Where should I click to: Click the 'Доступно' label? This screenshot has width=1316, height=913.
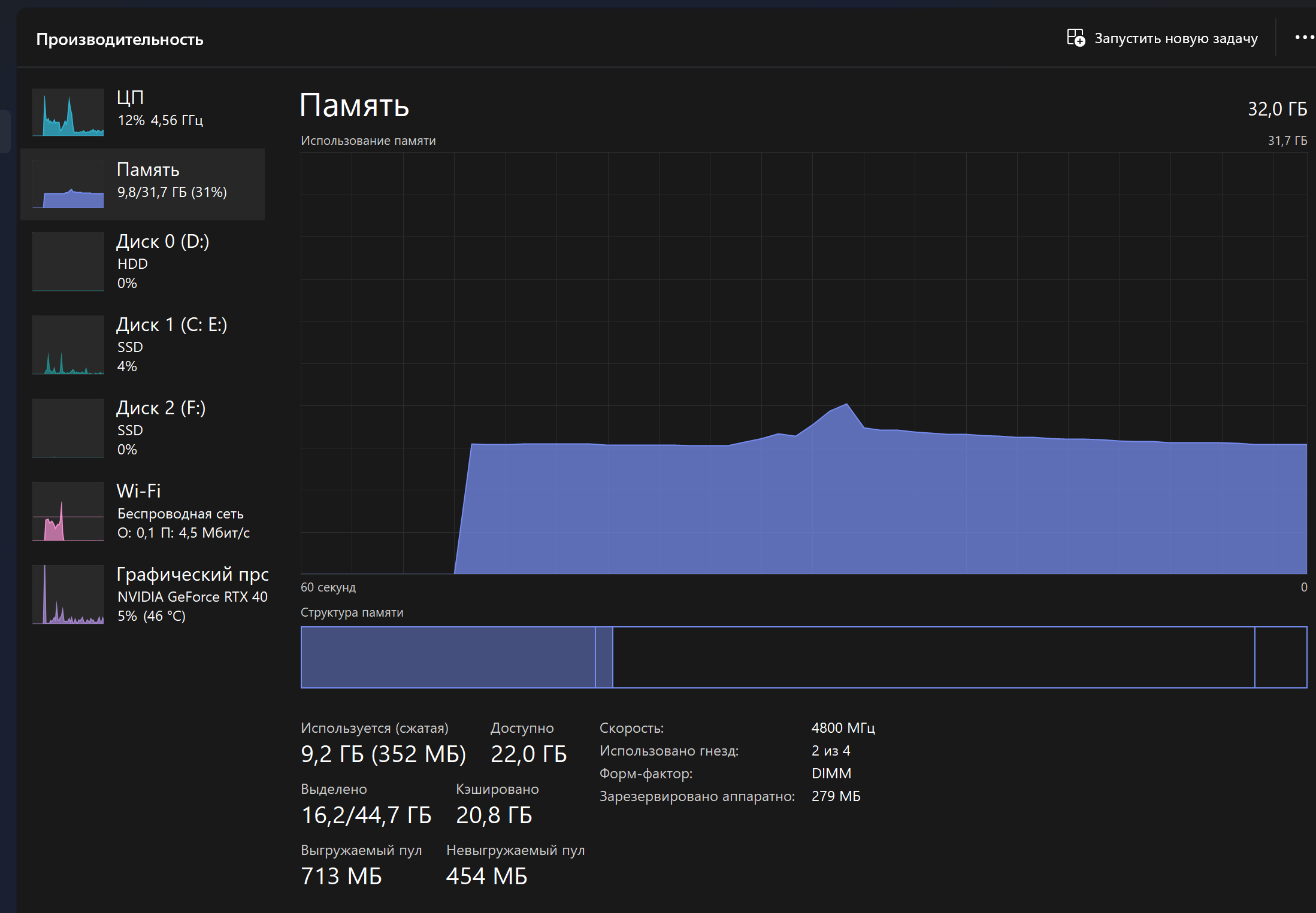[522, 728]
